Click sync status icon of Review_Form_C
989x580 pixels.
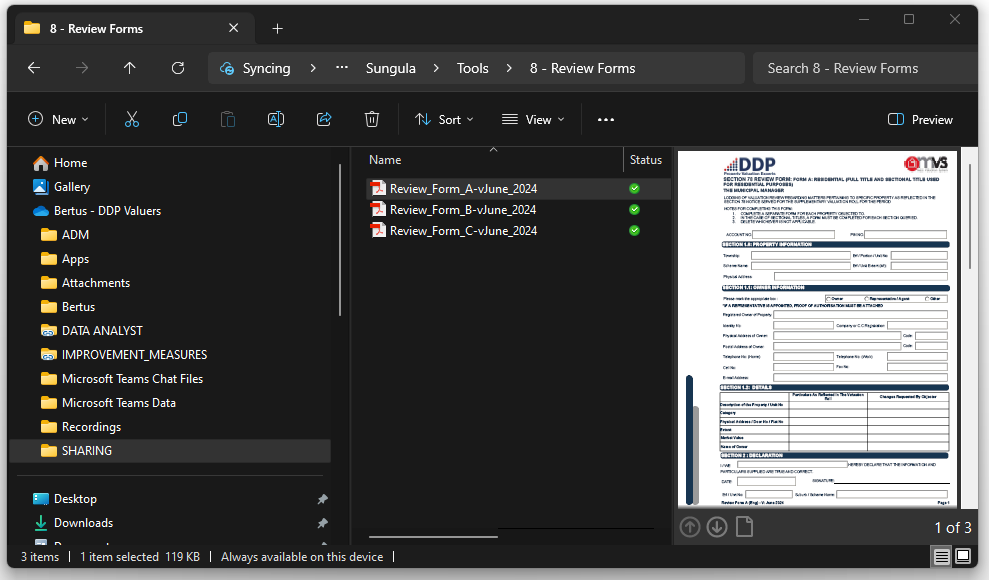coord(635,231)
